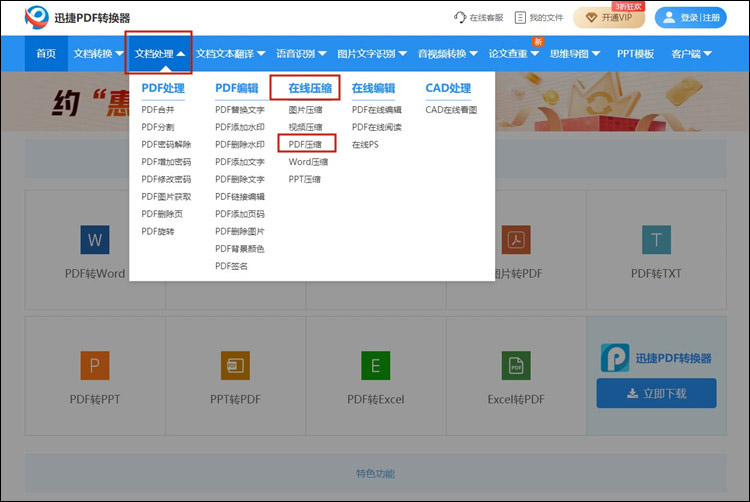
Task: Select PDF分割 from the menu
Action: tap(158, 127)
